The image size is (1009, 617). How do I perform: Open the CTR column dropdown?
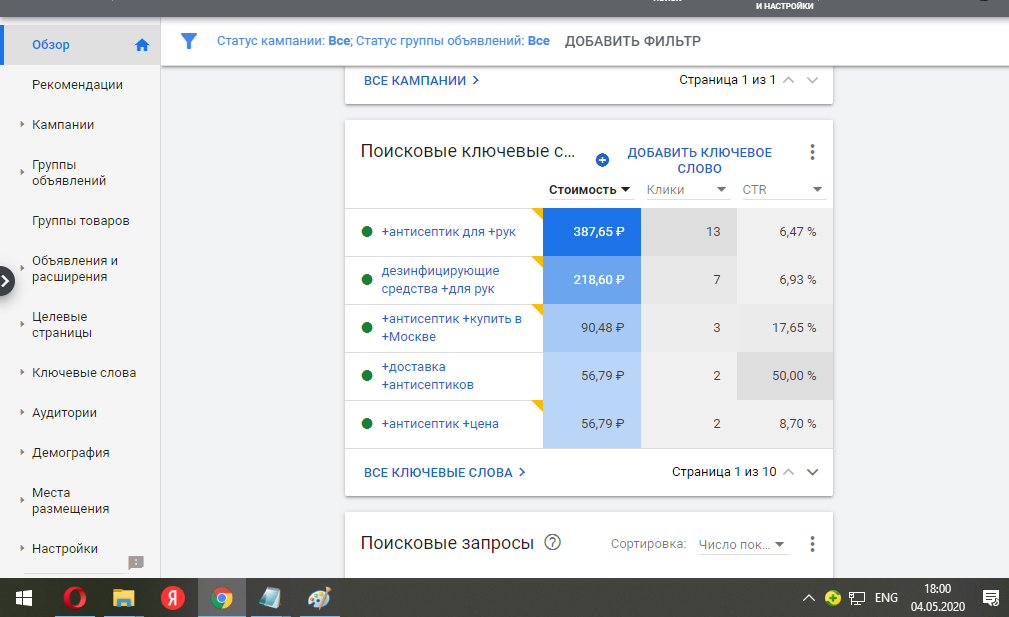coord(817,190)
